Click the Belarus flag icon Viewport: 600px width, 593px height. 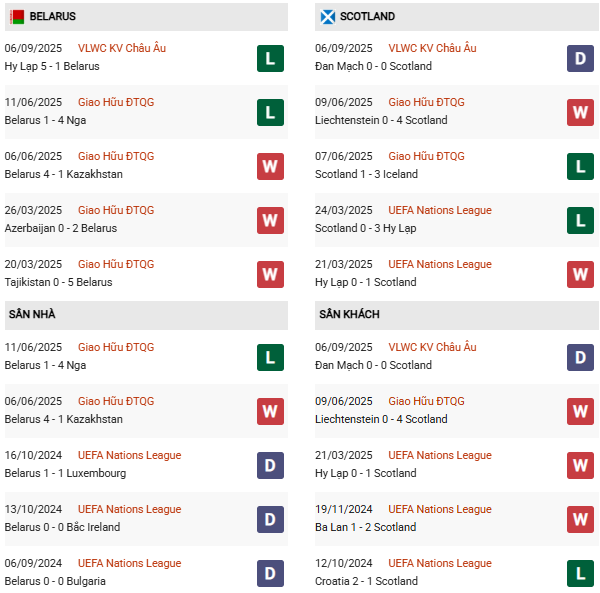click(17, 17)
